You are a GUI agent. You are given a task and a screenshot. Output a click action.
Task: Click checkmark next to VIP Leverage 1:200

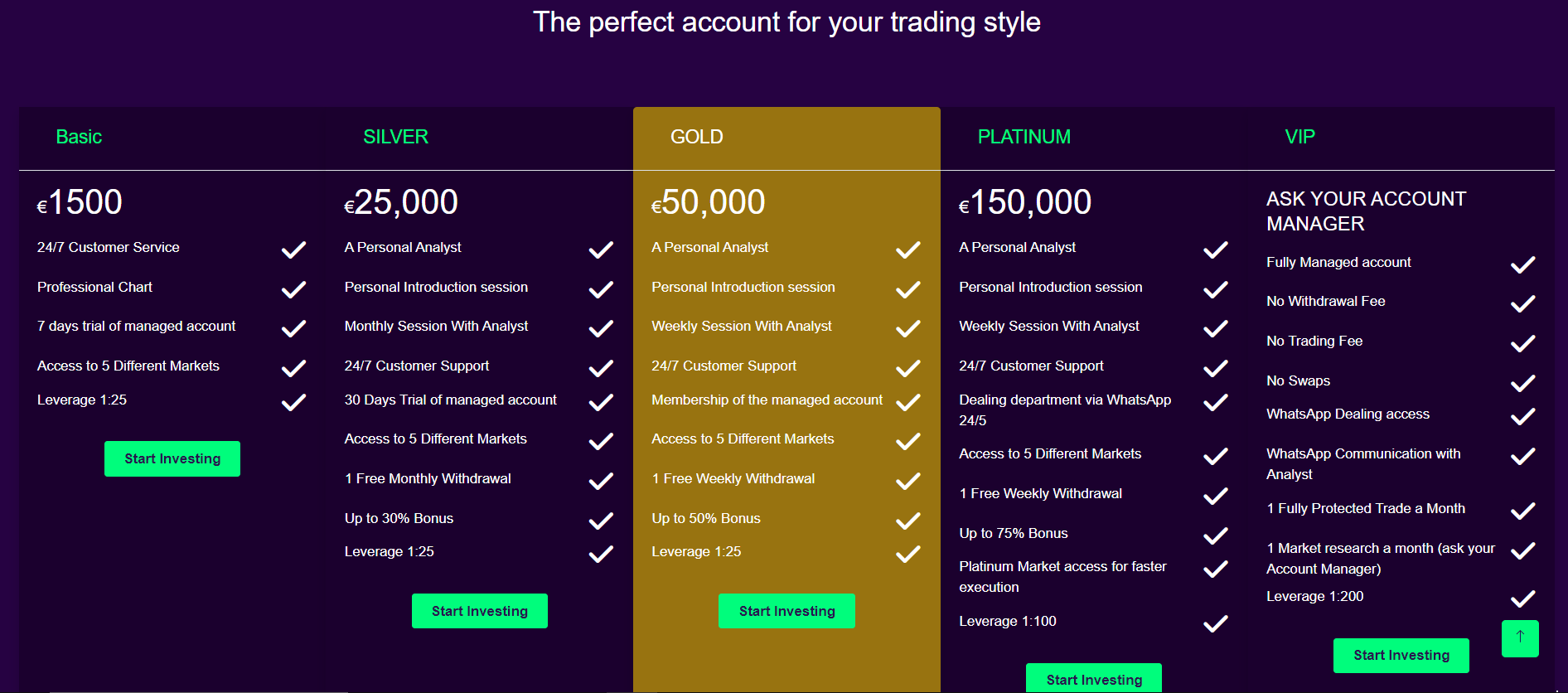[1523, 598]
